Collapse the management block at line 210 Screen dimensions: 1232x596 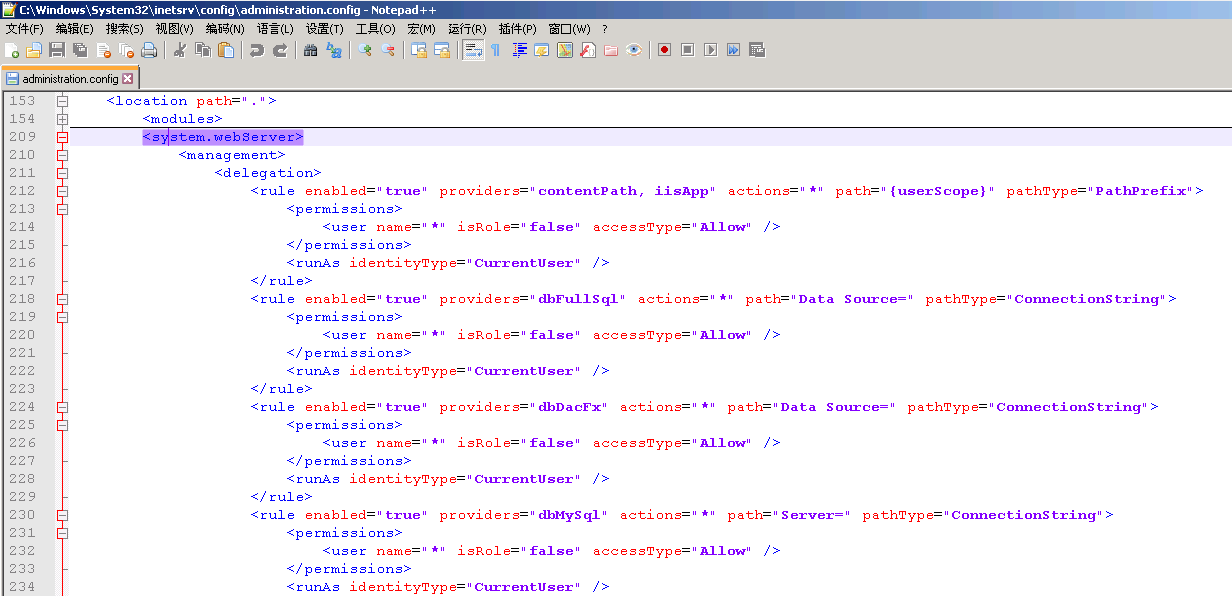point(62,155)
